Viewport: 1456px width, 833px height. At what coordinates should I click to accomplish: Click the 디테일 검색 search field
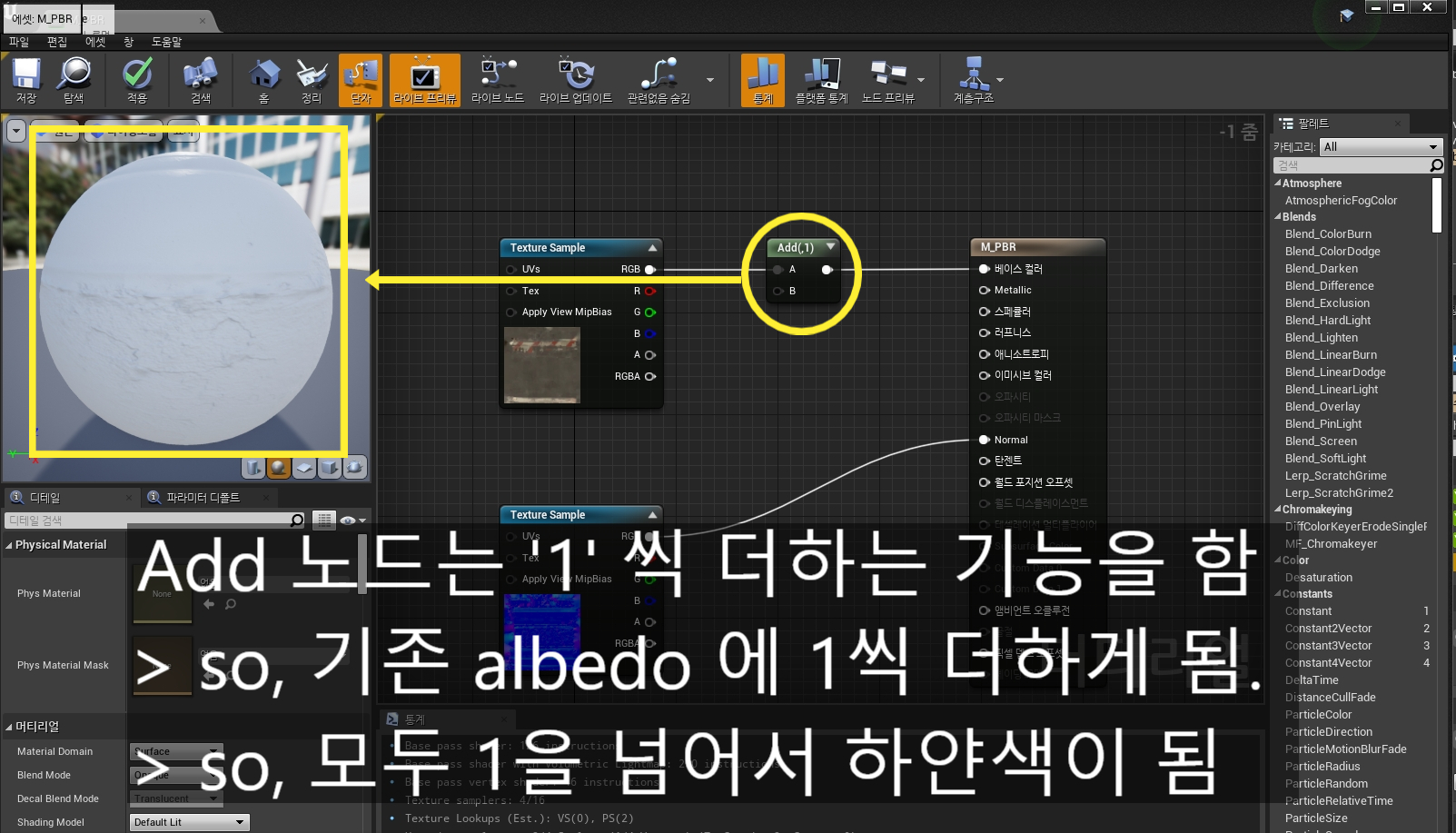154,521
